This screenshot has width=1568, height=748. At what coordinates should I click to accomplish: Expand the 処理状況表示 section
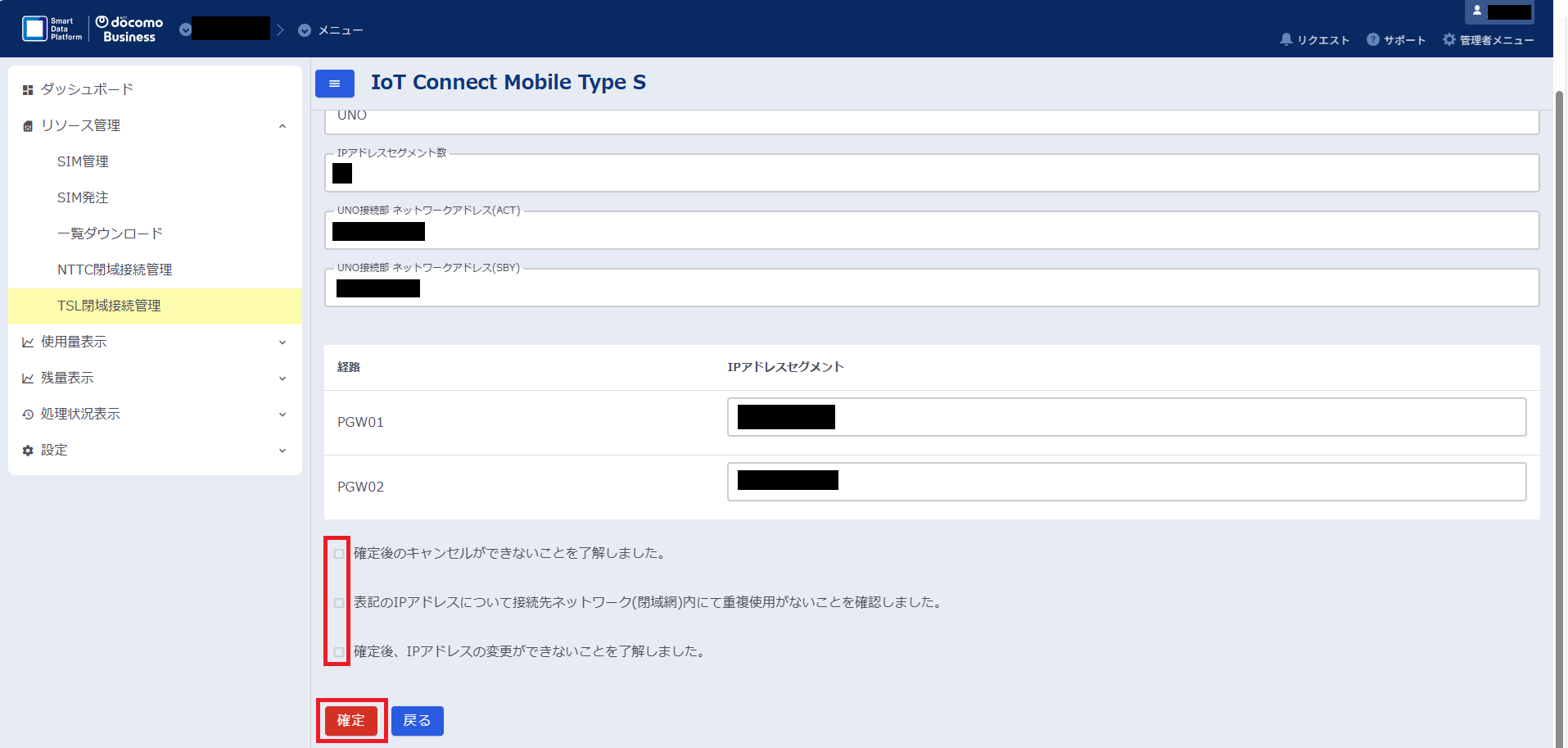pos(155,414)
